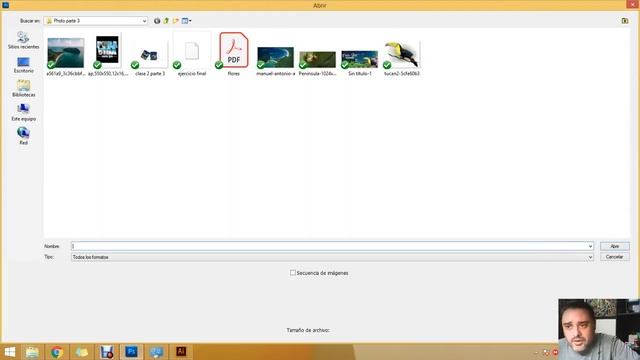Image resolution: width=640 pixels, height=360 pixels.
Task: Click the Abrir button
Action: [615, 246]
